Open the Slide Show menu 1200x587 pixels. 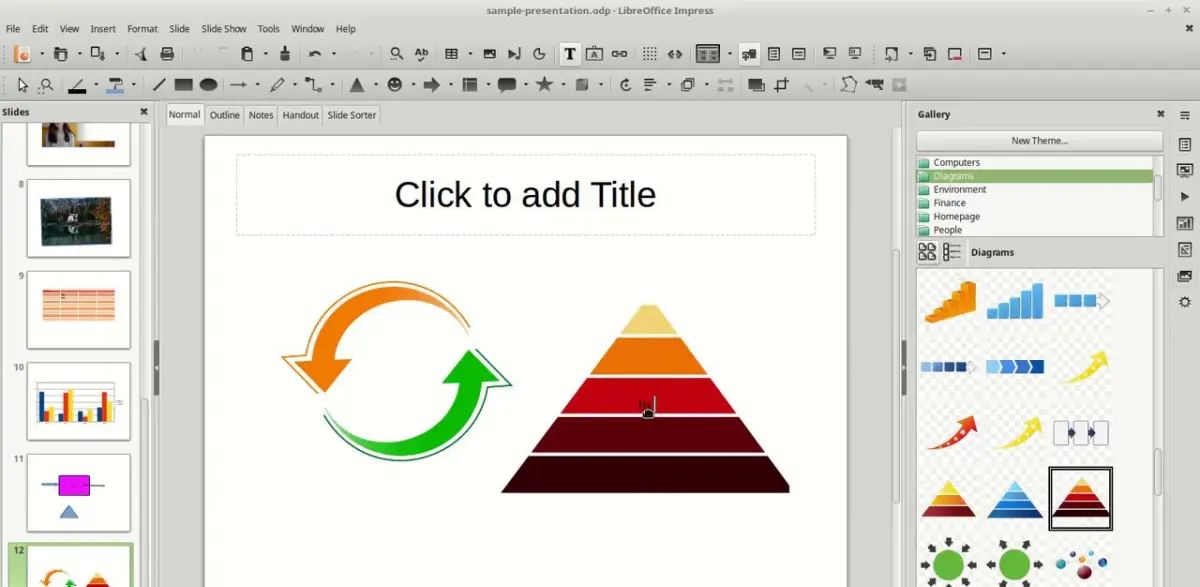(223, 29)
